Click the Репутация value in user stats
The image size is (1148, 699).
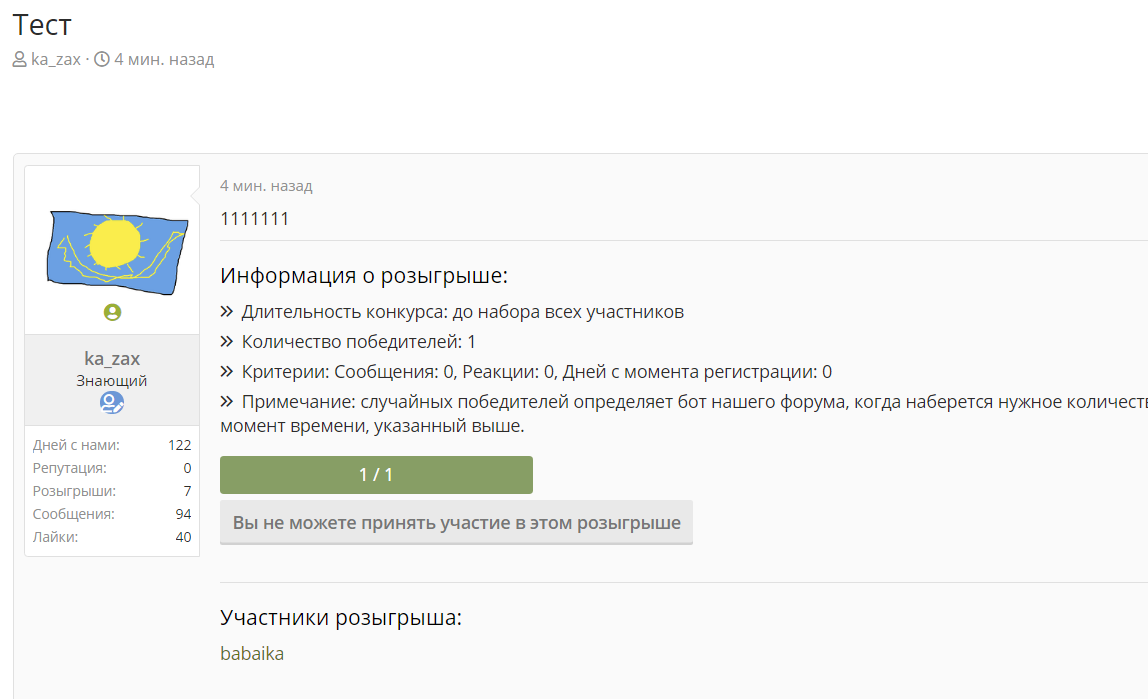click(187, 468)
